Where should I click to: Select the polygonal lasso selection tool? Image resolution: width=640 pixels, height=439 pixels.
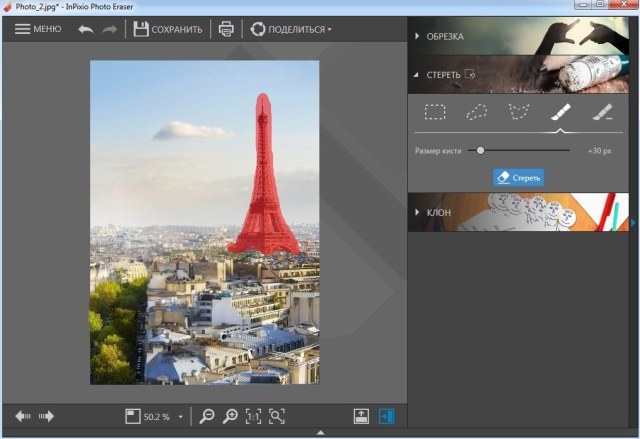[x=518, y=113]
